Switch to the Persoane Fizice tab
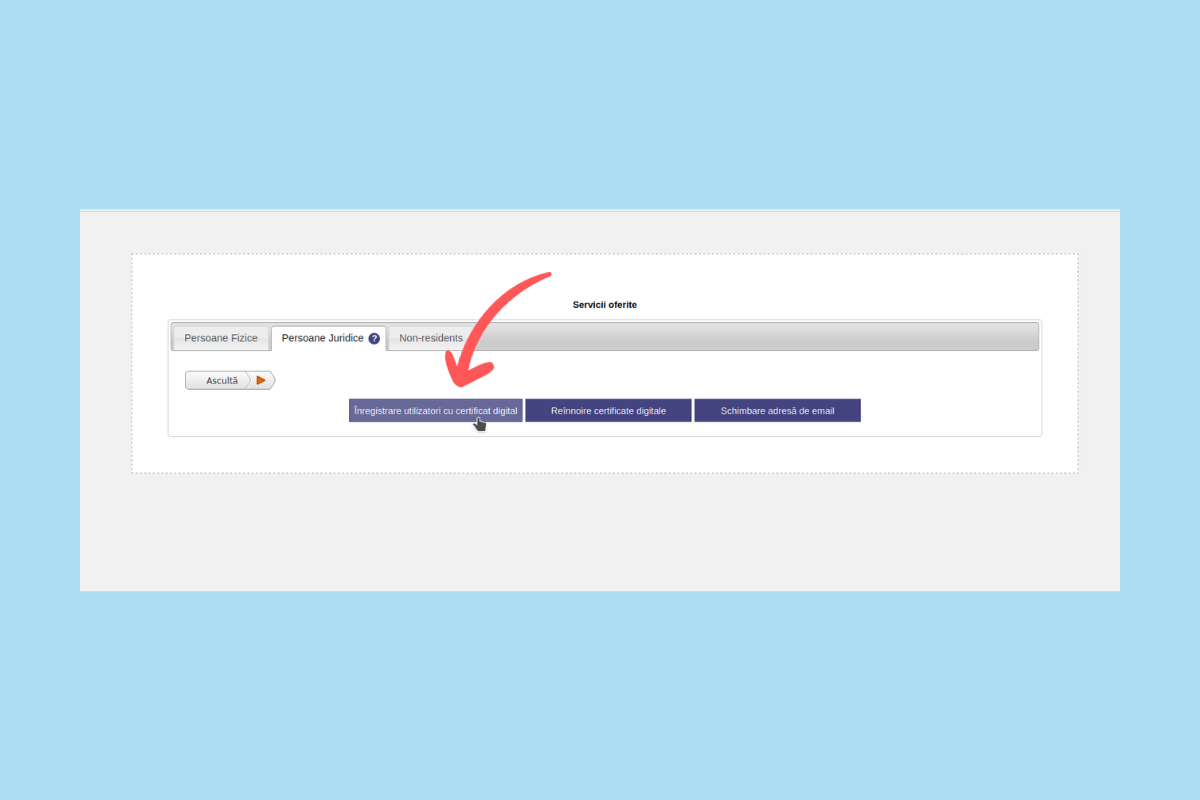This screenshot has width=1200, height=800. [221, 338]
